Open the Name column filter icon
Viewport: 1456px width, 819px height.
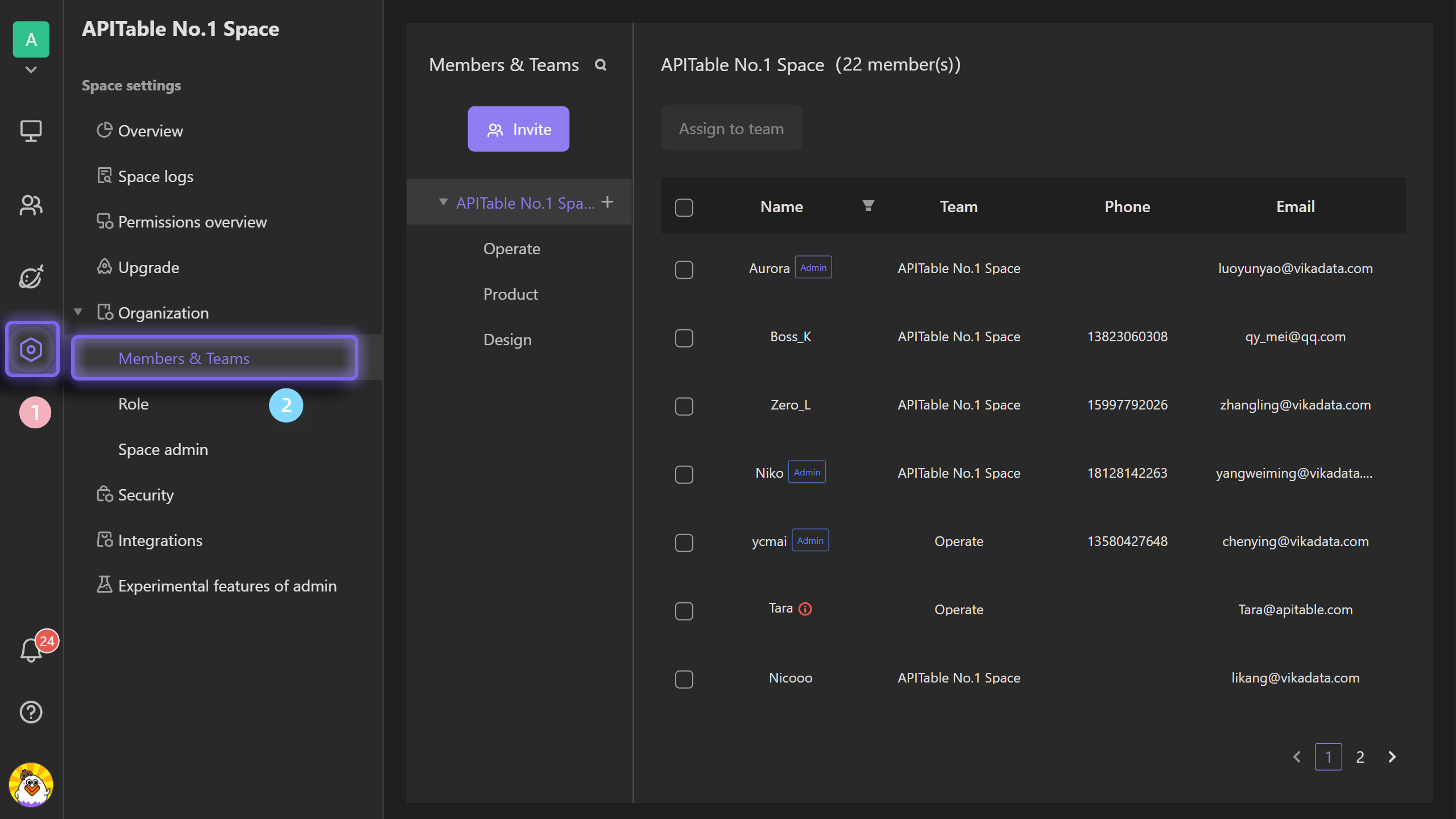point(868,206)
